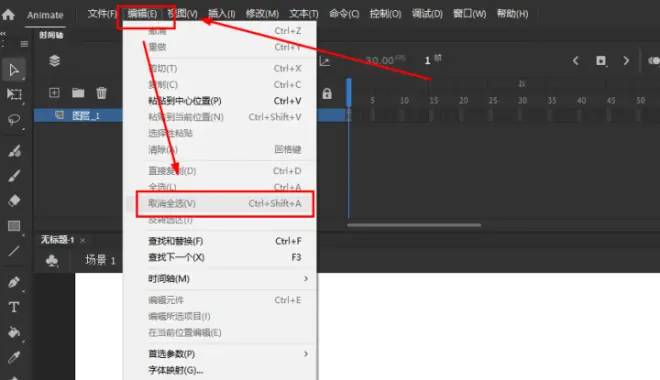
Task: Open the 修改(M) menu
Action: [x=262, y=14]
